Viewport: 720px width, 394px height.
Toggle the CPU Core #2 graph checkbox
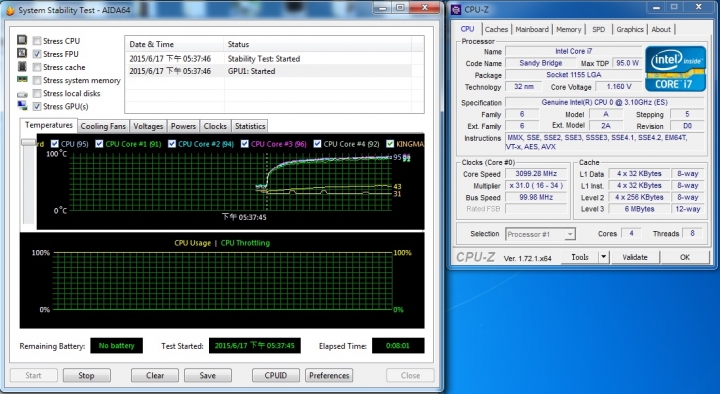[172, 144]
